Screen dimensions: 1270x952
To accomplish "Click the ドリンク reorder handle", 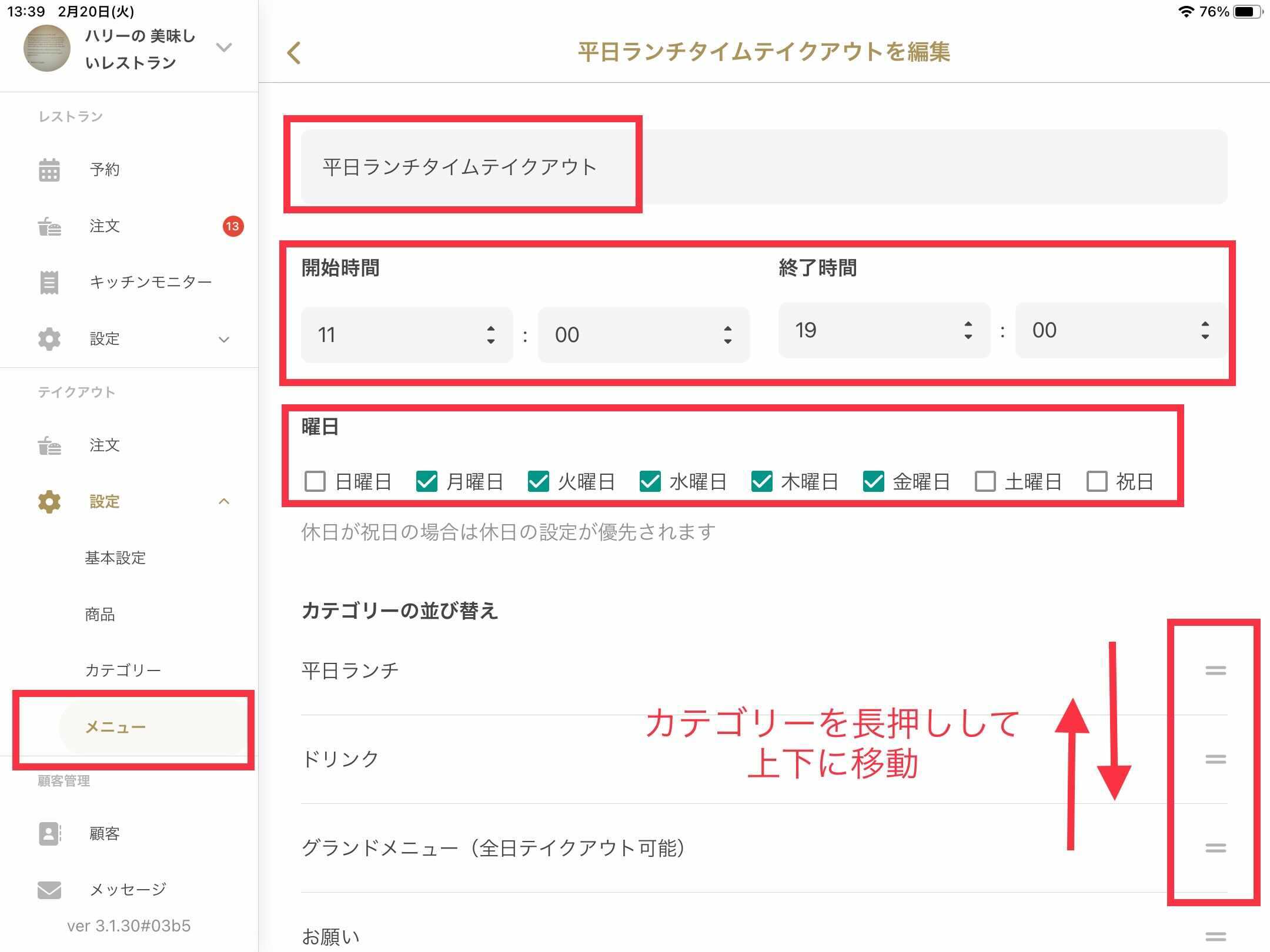I will coord(1215,760).
